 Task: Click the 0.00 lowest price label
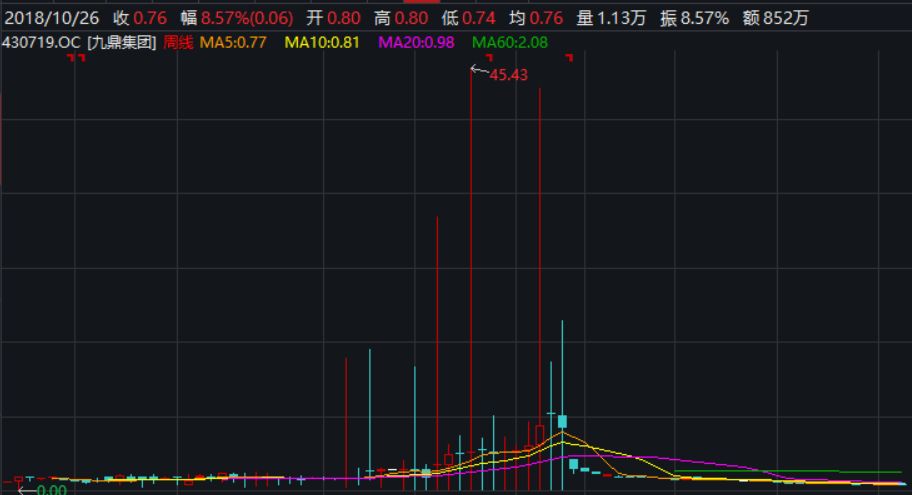click(52, 490)
